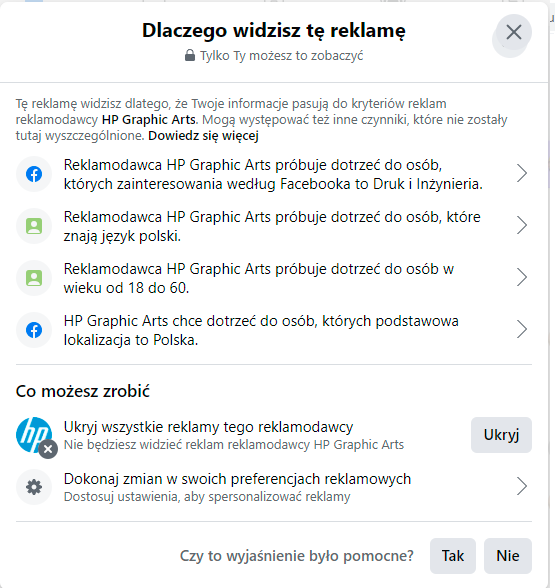Click the Facebook icon beside Druk i Inżynieria interests
This screenshot has height=588, width=555.
tap(34, 174)
